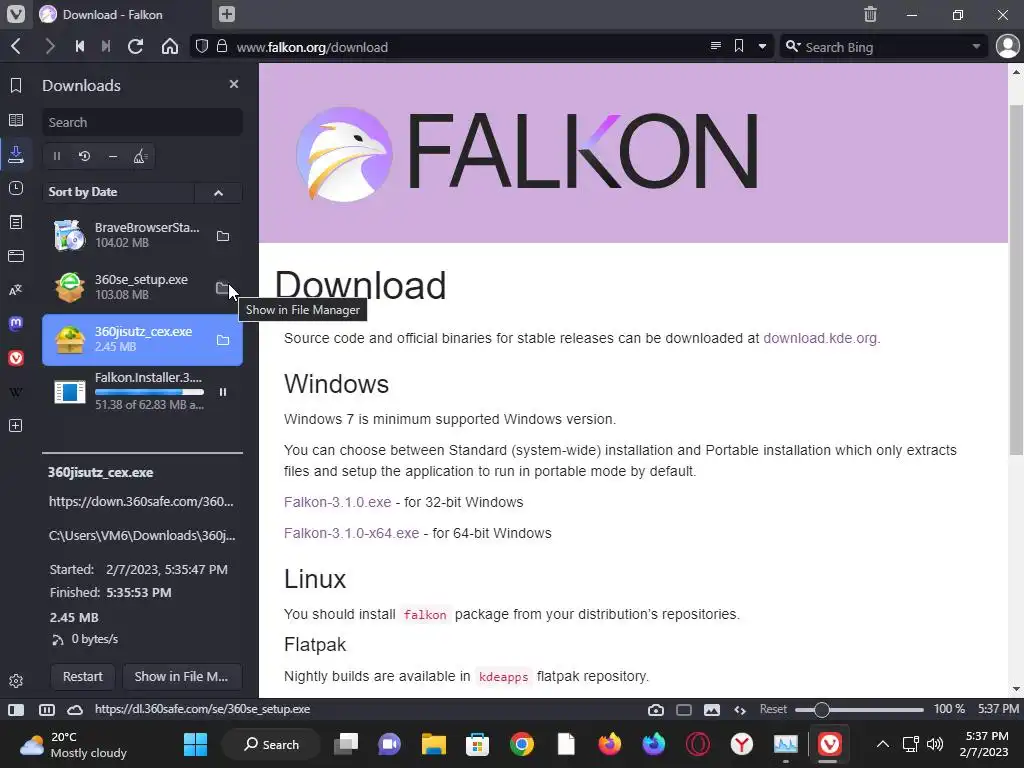Toggle the side panel in status bar
This screenshot has height=768, width=1024.
click(x=16, y=709)
